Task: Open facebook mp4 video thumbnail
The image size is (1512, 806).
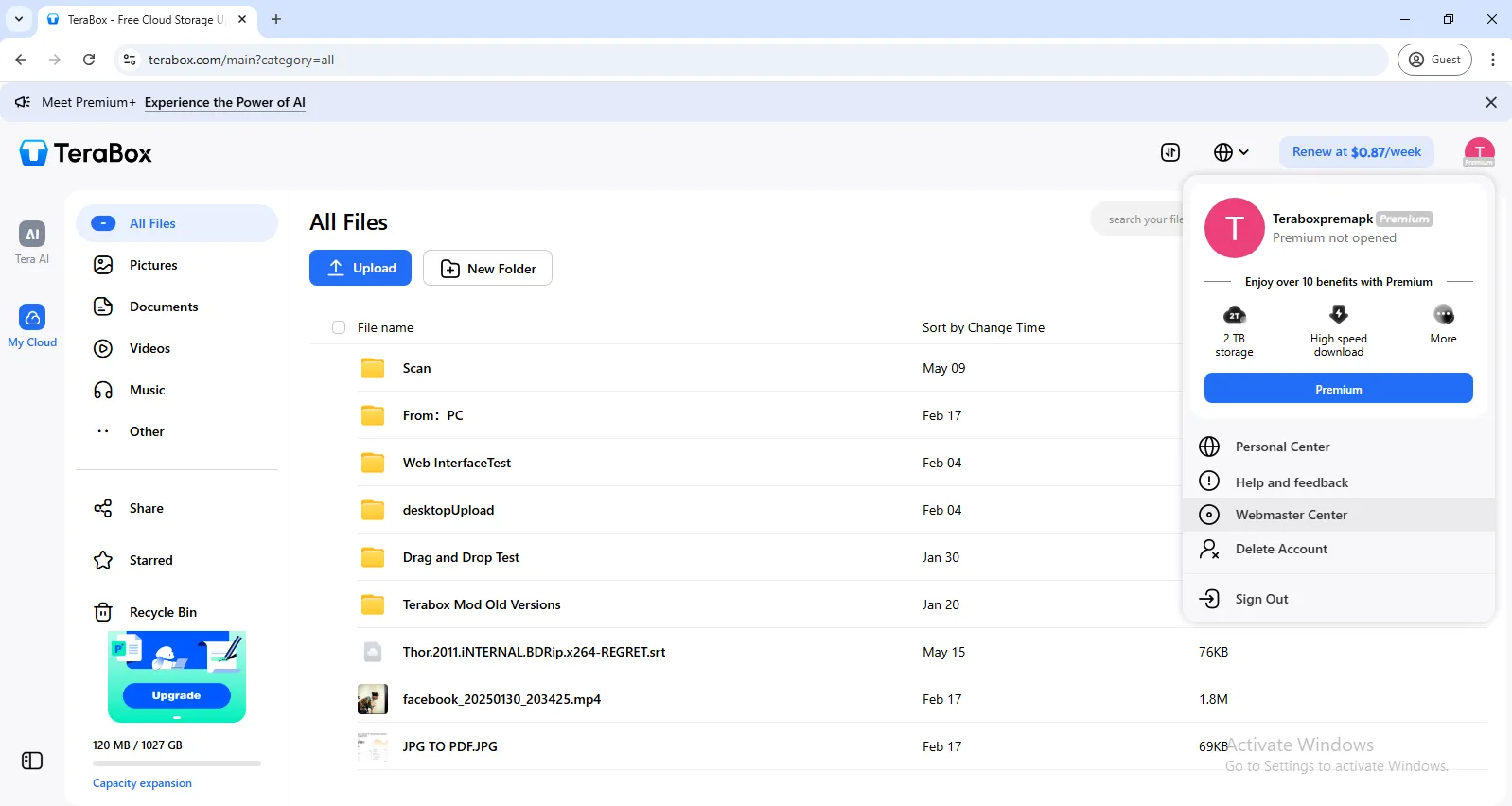Action: point(373,699)
